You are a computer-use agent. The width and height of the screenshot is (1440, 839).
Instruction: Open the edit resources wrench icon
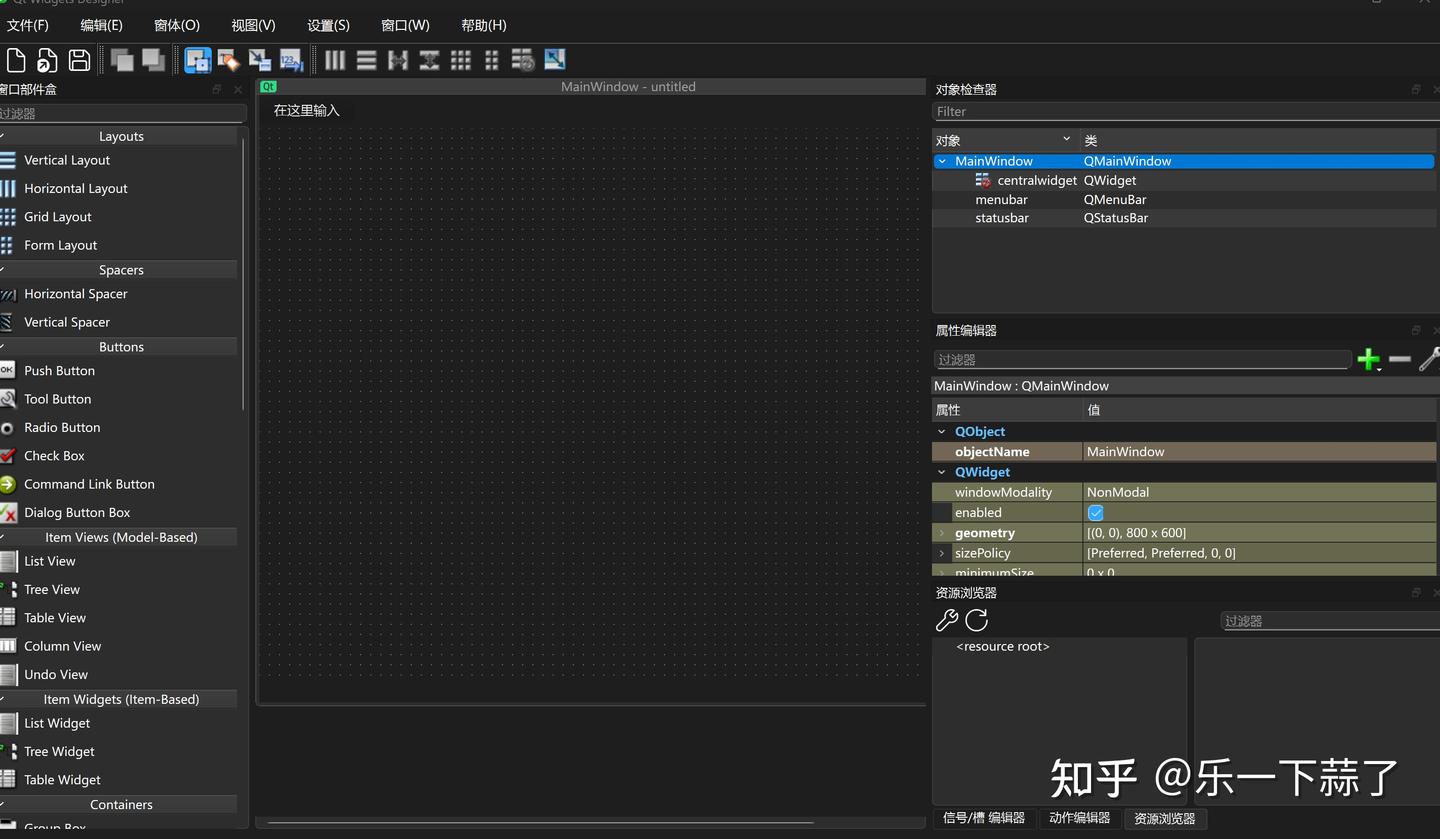[946, 620]
